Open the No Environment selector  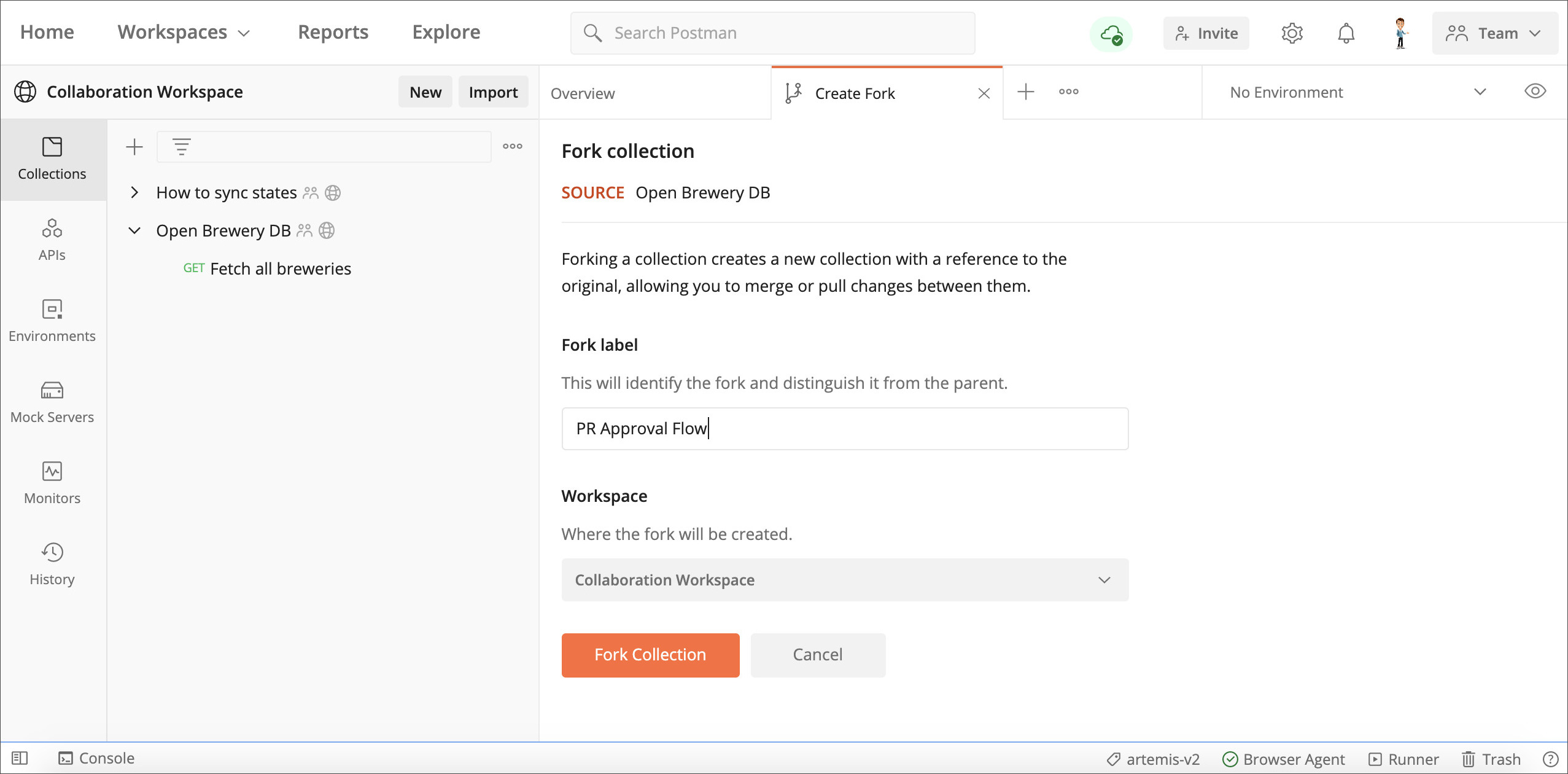pyautogui.click(x=1358, y=92)
